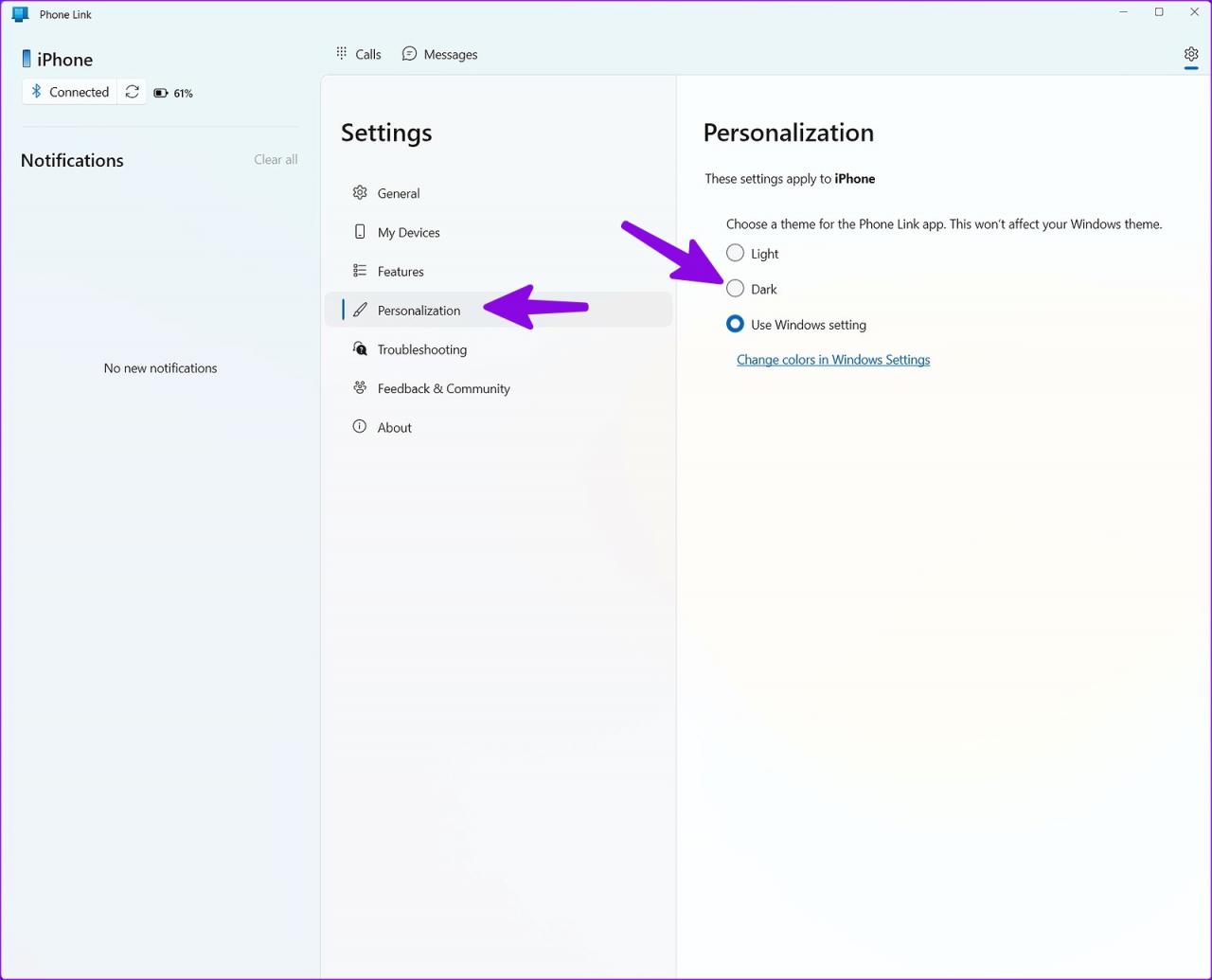Select the Light theme radio button
The height and width of the screenshot is (980, 1212).
pyautogui.click(x=735, y=253)
